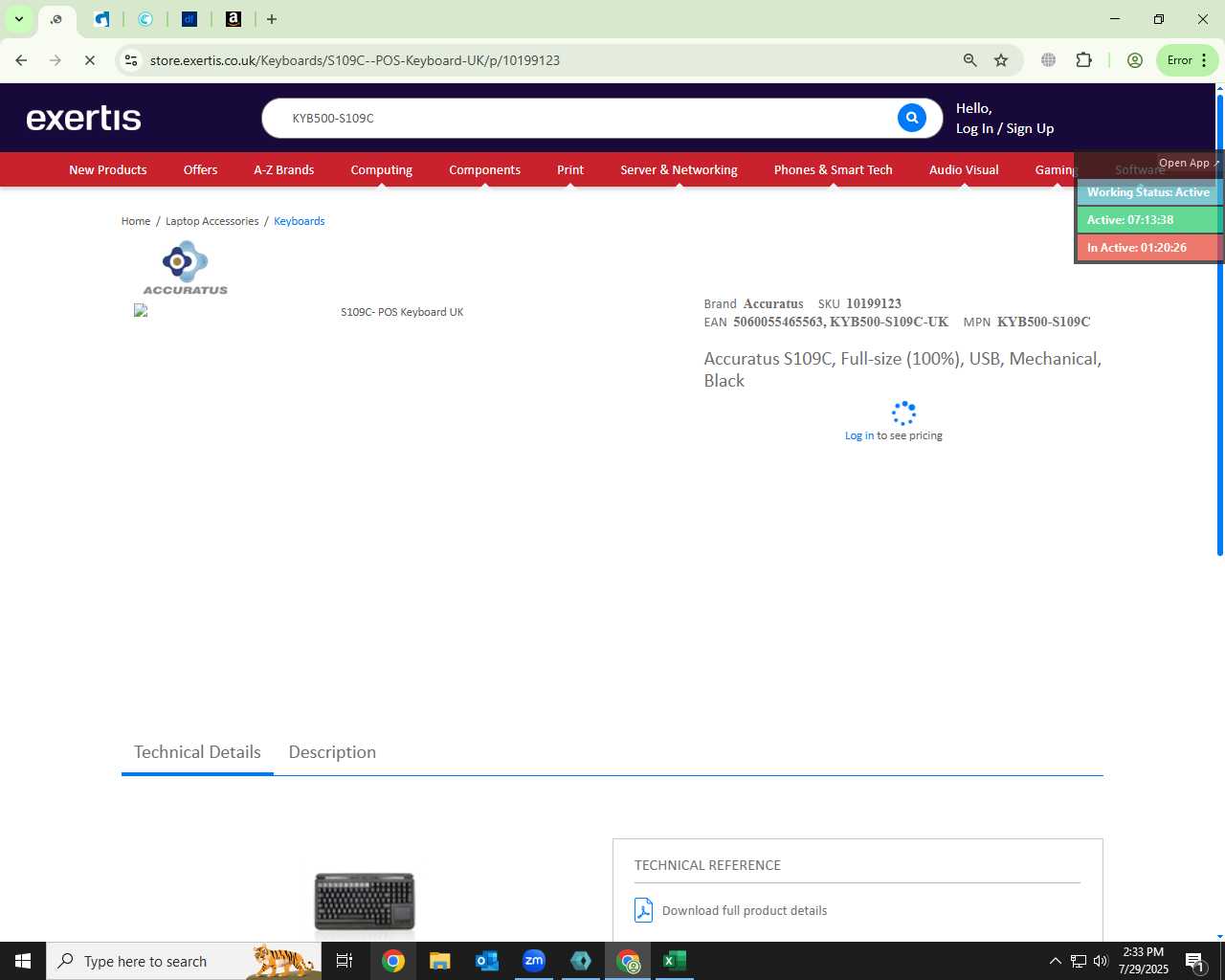
Task: Open the browser extensions puzzle icon
Action: click(x=1083, y=60)
